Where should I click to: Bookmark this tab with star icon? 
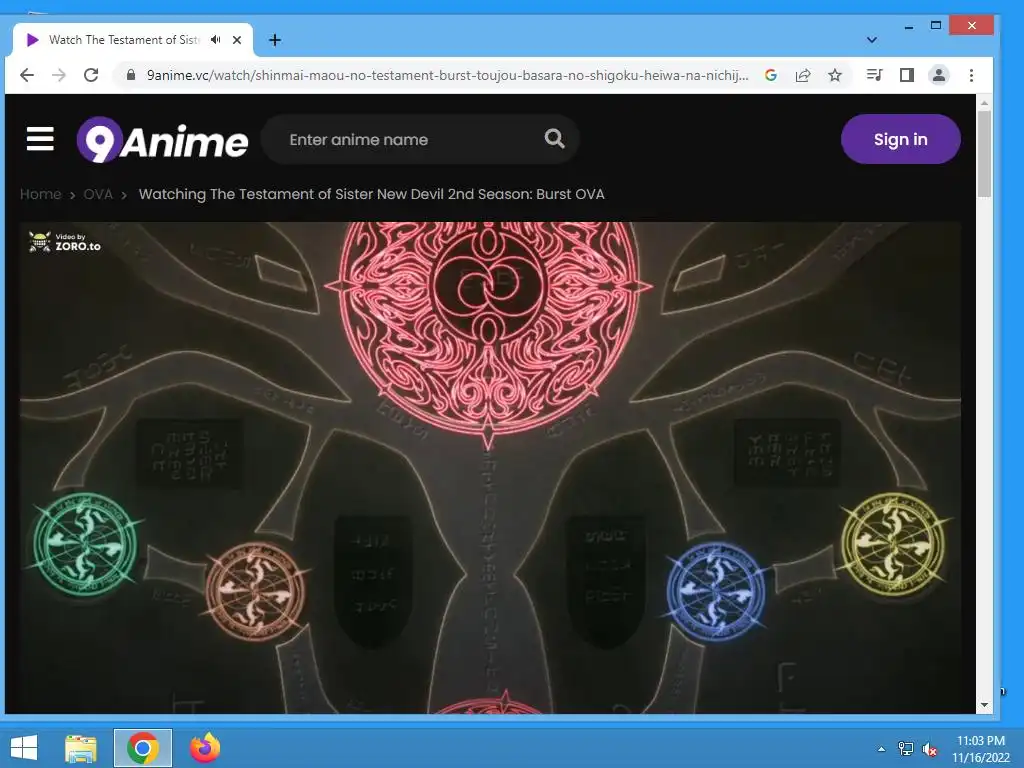click(x=835, y=75)
